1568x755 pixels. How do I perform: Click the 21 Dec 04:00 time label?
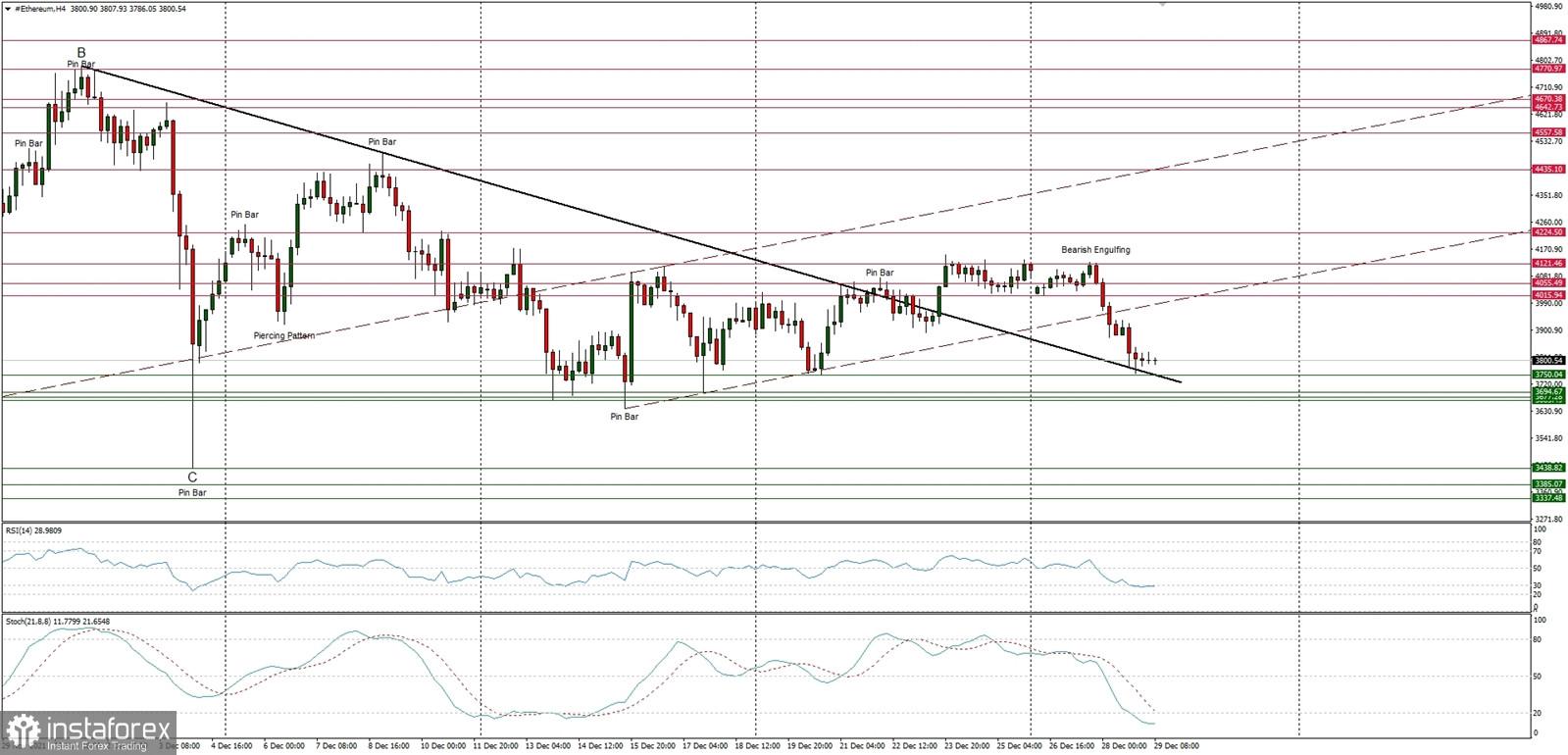click(863, 746)
